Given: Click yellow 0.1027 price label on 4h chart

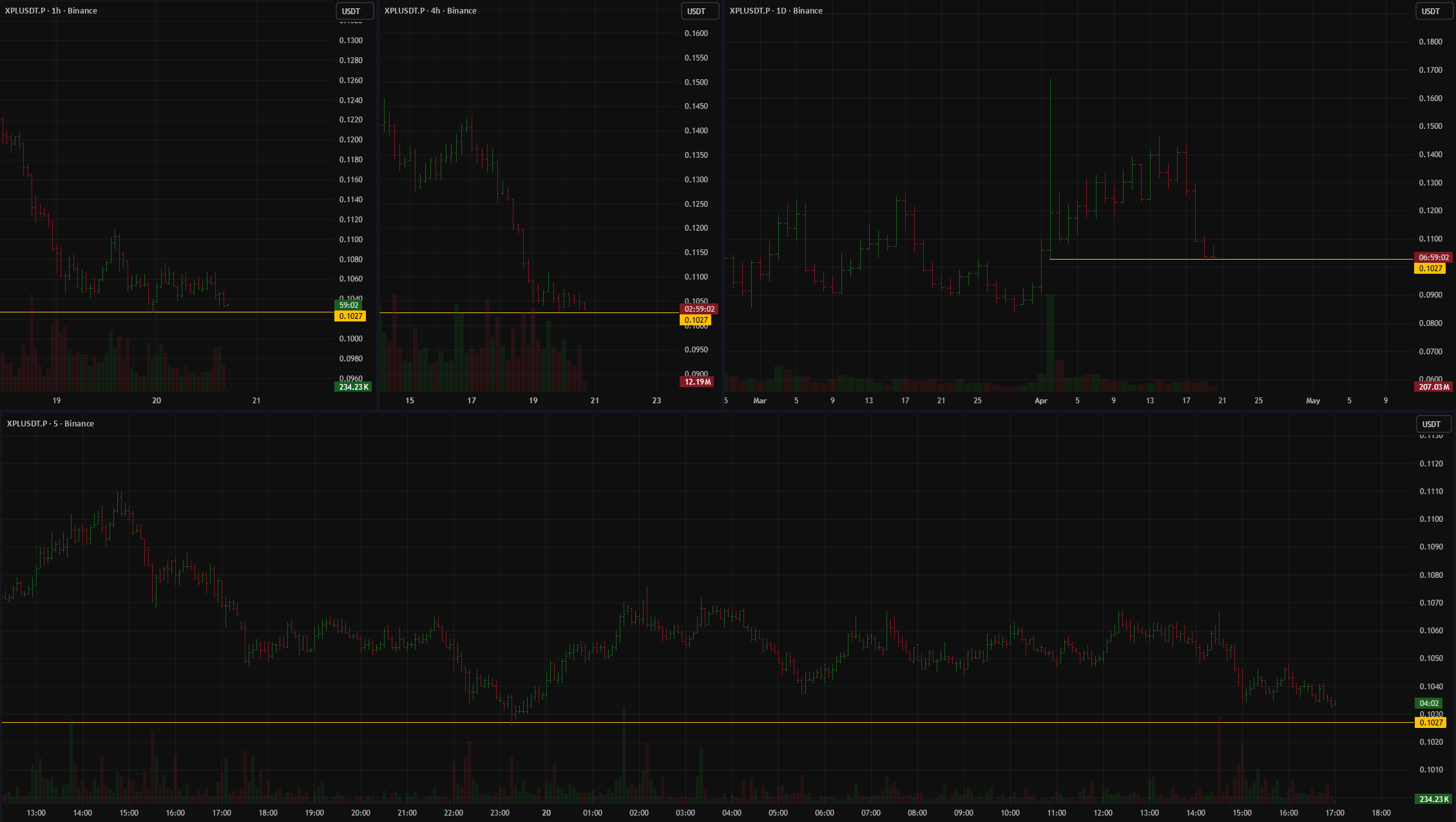Looking at the screenshot, I should (x=696, y=320).
